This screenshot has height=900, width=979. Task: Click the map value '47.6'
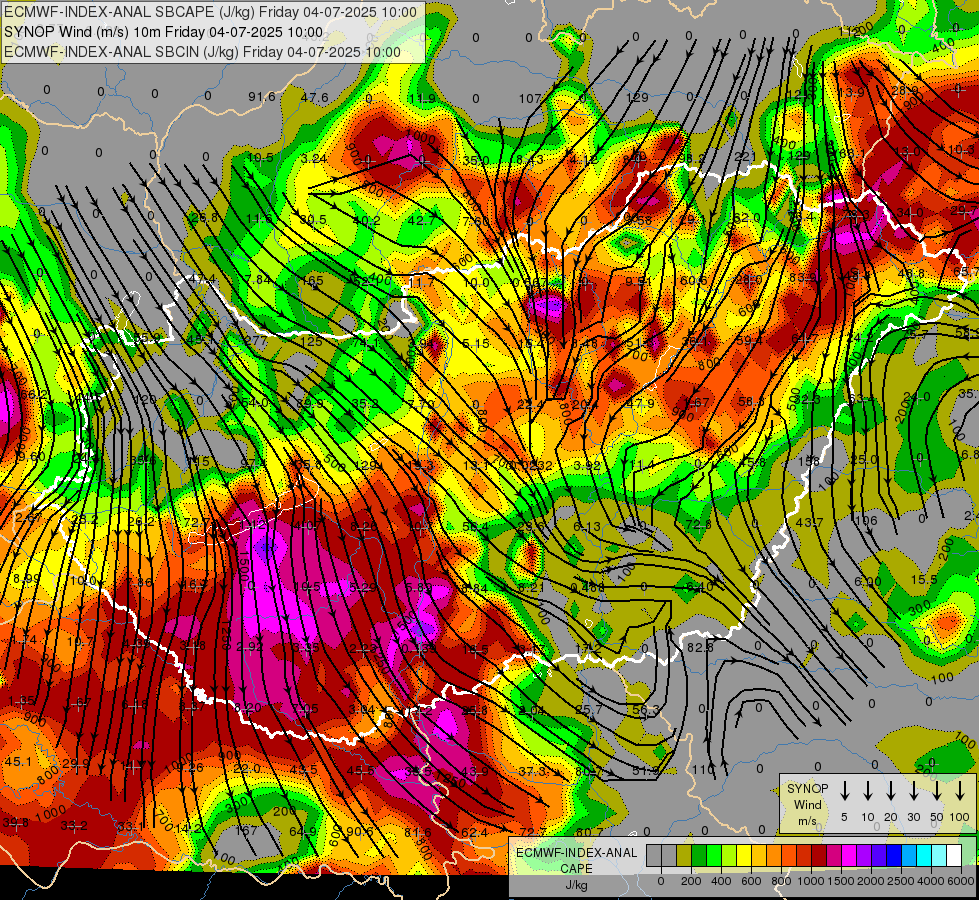coord(314,97)
